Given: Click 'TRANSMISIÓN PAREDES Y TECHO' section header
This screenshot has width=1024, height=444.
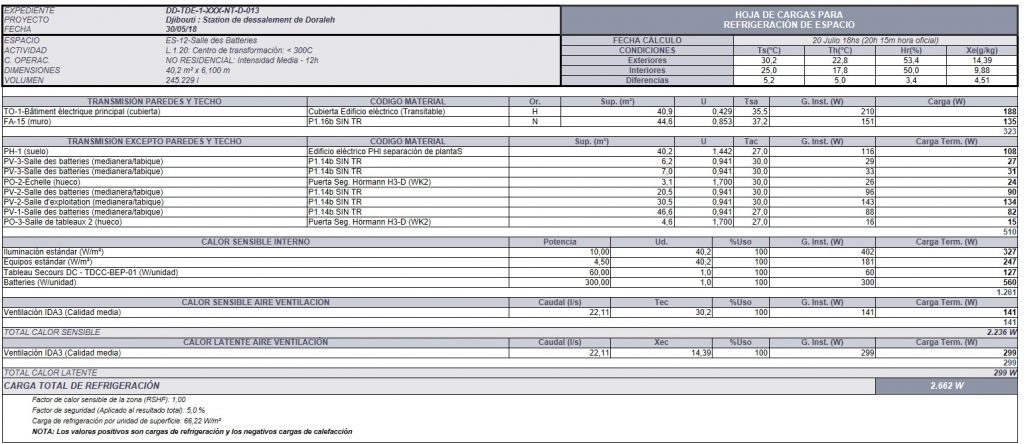Looking at the screenshot, I should click(155, 102).
